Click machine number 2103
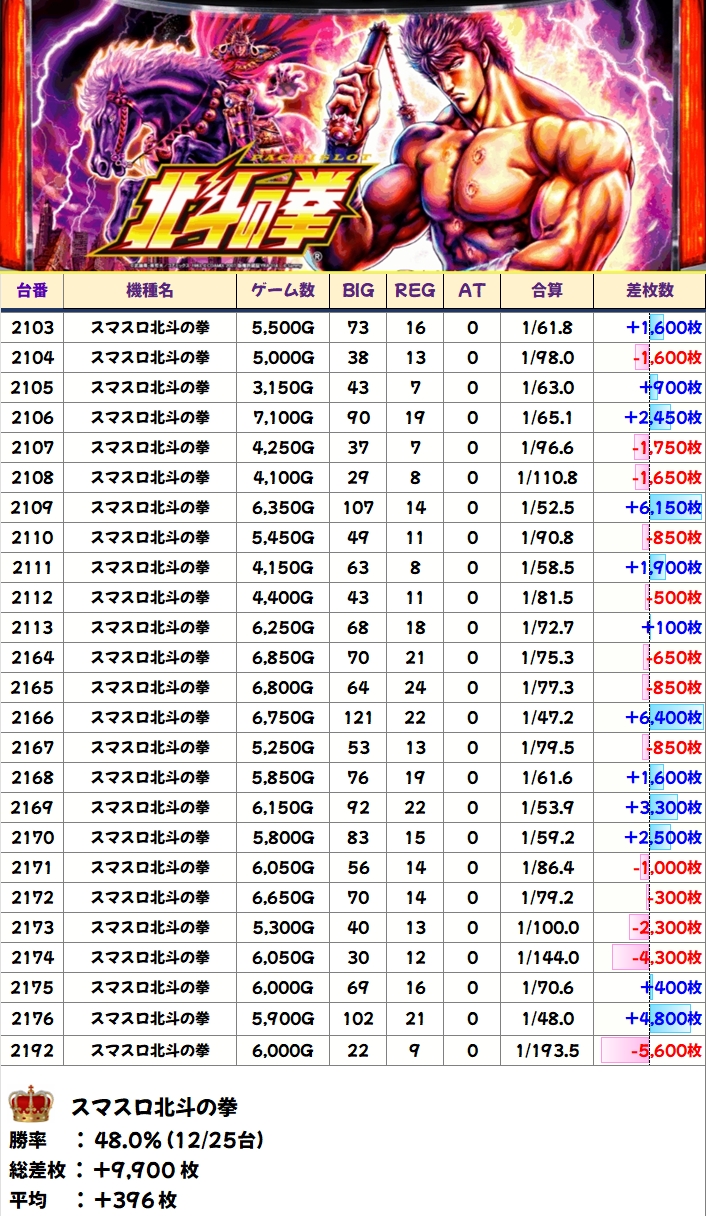Image resolution: width=706 pixels, height=1216 pixels. pyautogui.click(x=33, y=327)
